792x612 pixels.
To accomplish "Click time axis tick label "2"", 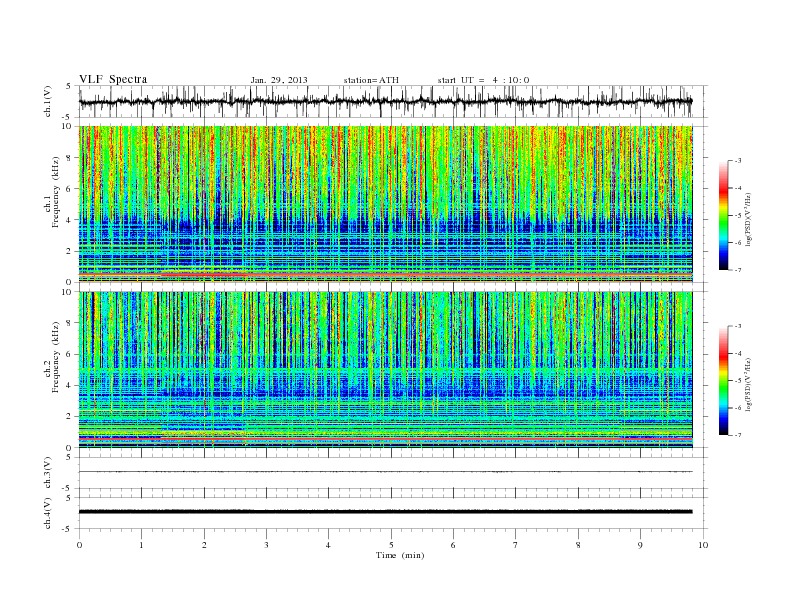I will (204, 545).
